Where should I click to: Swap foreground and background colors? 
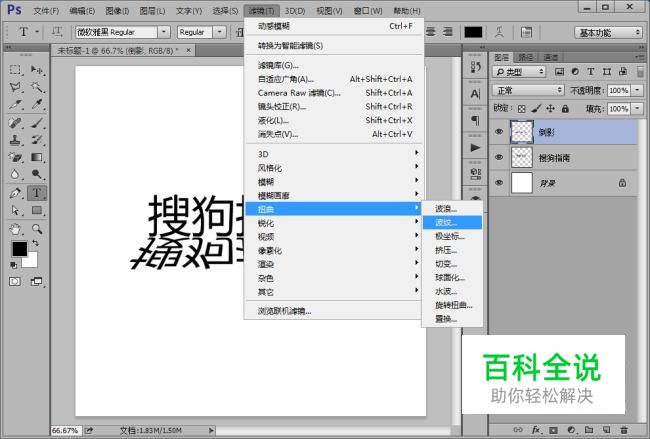(x=36, y=243)
